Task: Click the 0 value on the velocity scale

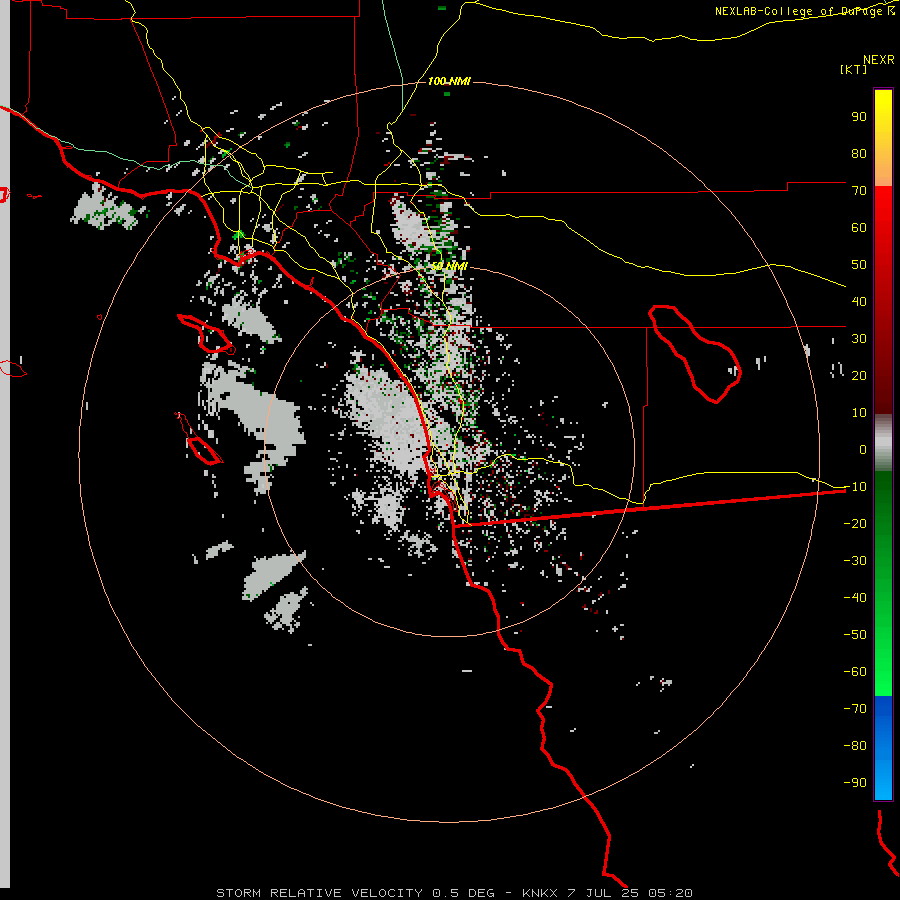Action: coord(863,449)
